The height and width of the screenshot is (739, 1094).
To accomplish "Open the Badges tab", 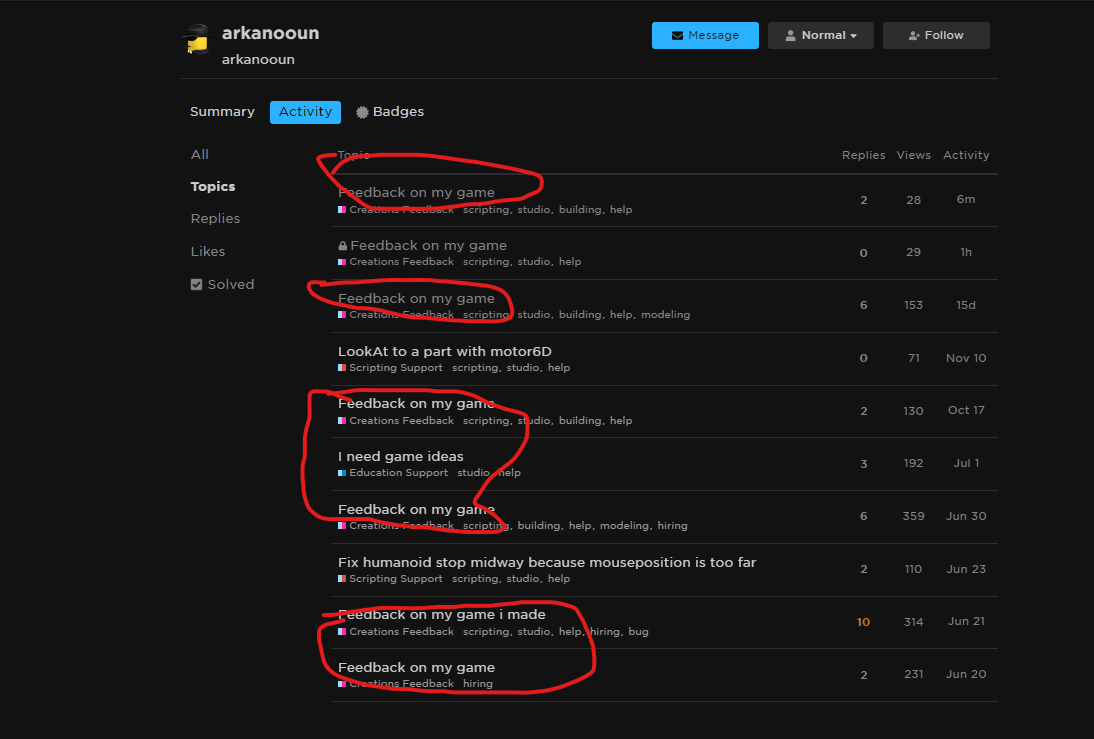I will (x=397, y=112).
